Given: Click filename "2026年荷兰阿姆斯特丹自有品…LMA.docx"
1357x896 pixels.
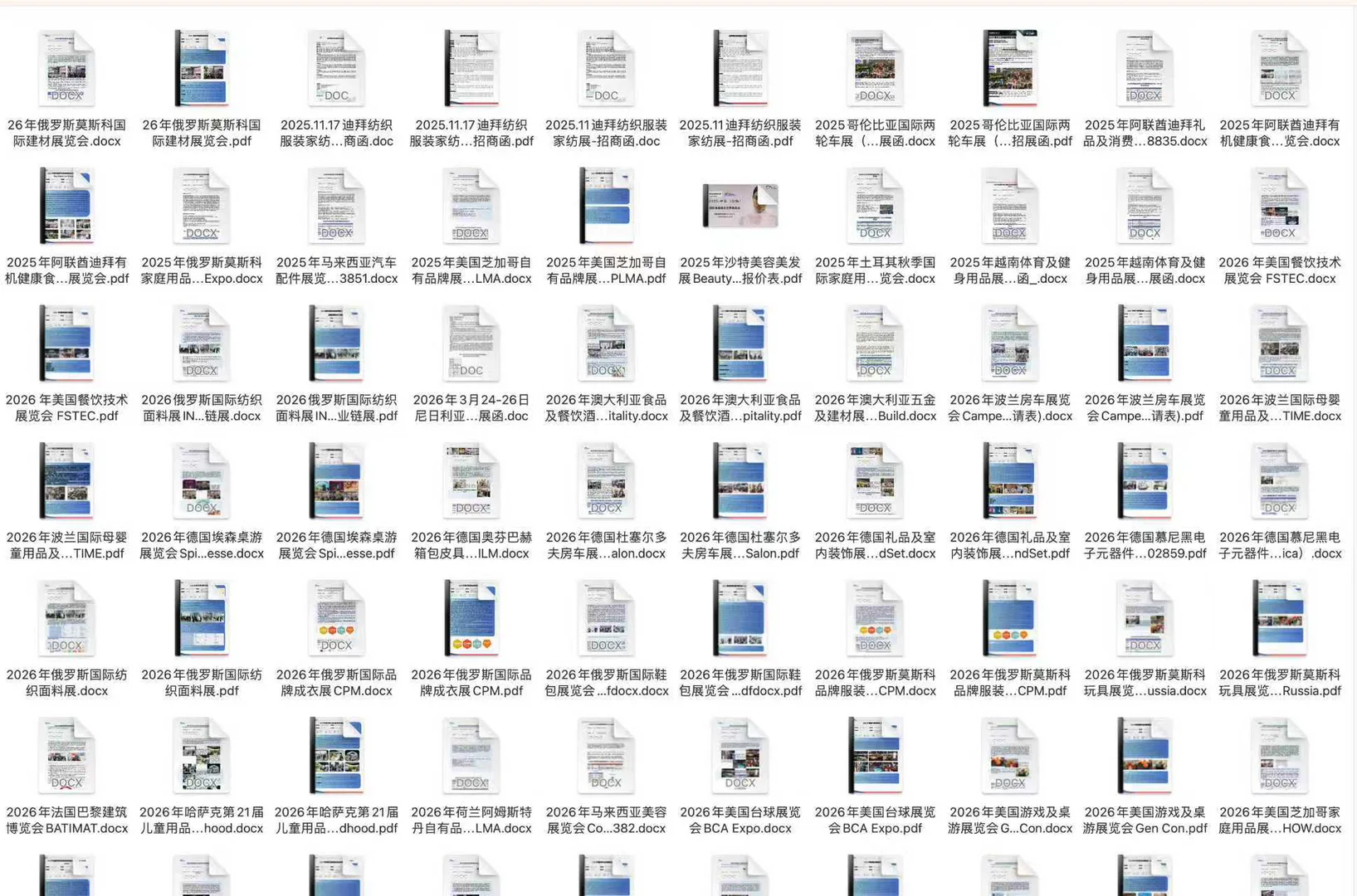Looking at the screenshot, I should click(x=471, y=821).
